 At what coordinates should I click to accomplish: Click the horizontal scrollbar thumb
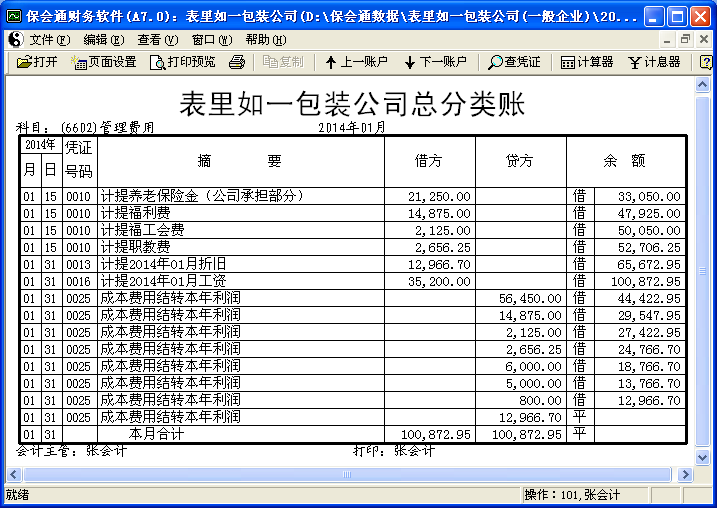point(347,474)
